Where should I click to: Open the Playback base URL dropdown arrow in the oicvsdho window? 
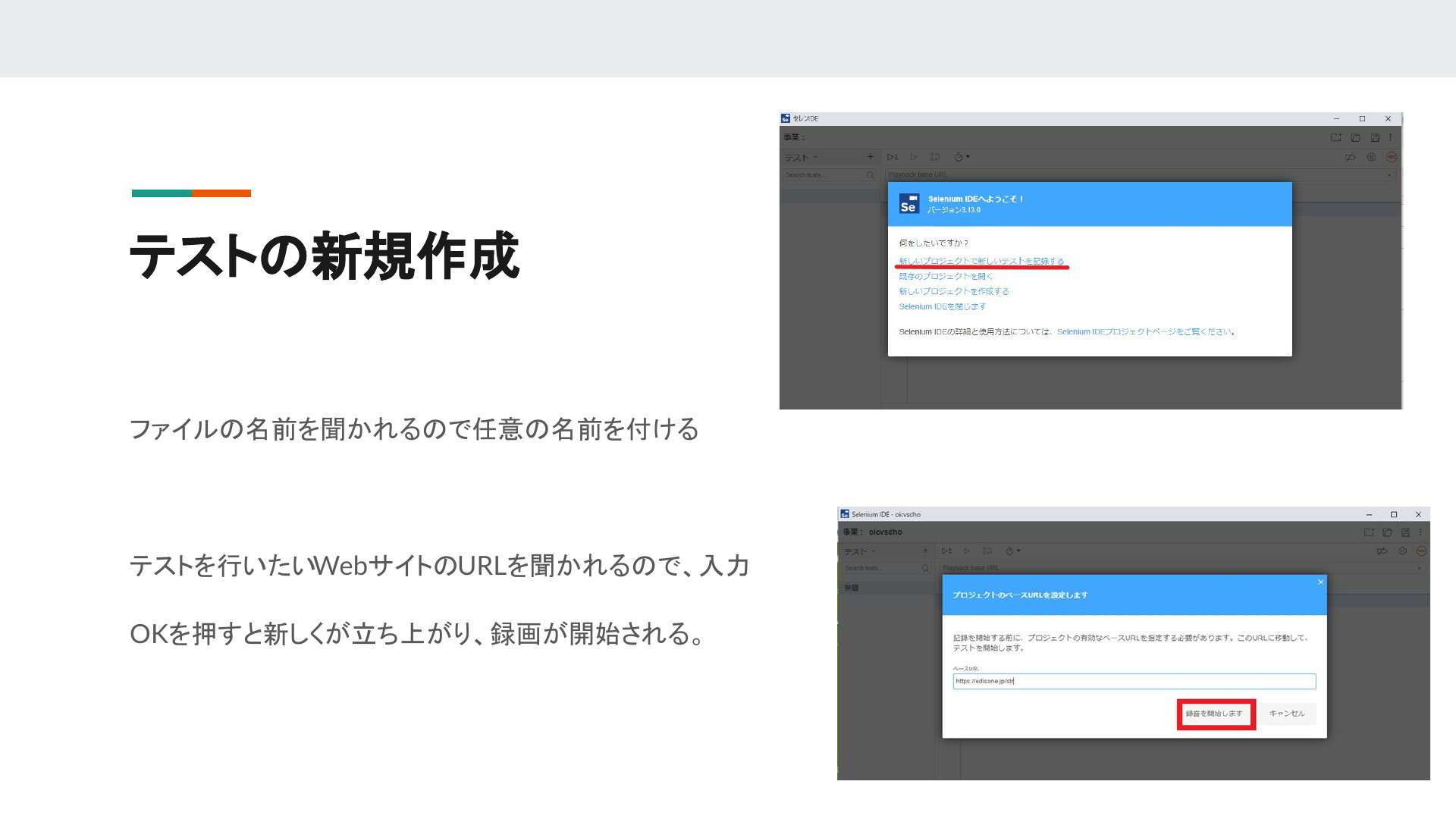pyautogui.click(x=1420, y=568)
